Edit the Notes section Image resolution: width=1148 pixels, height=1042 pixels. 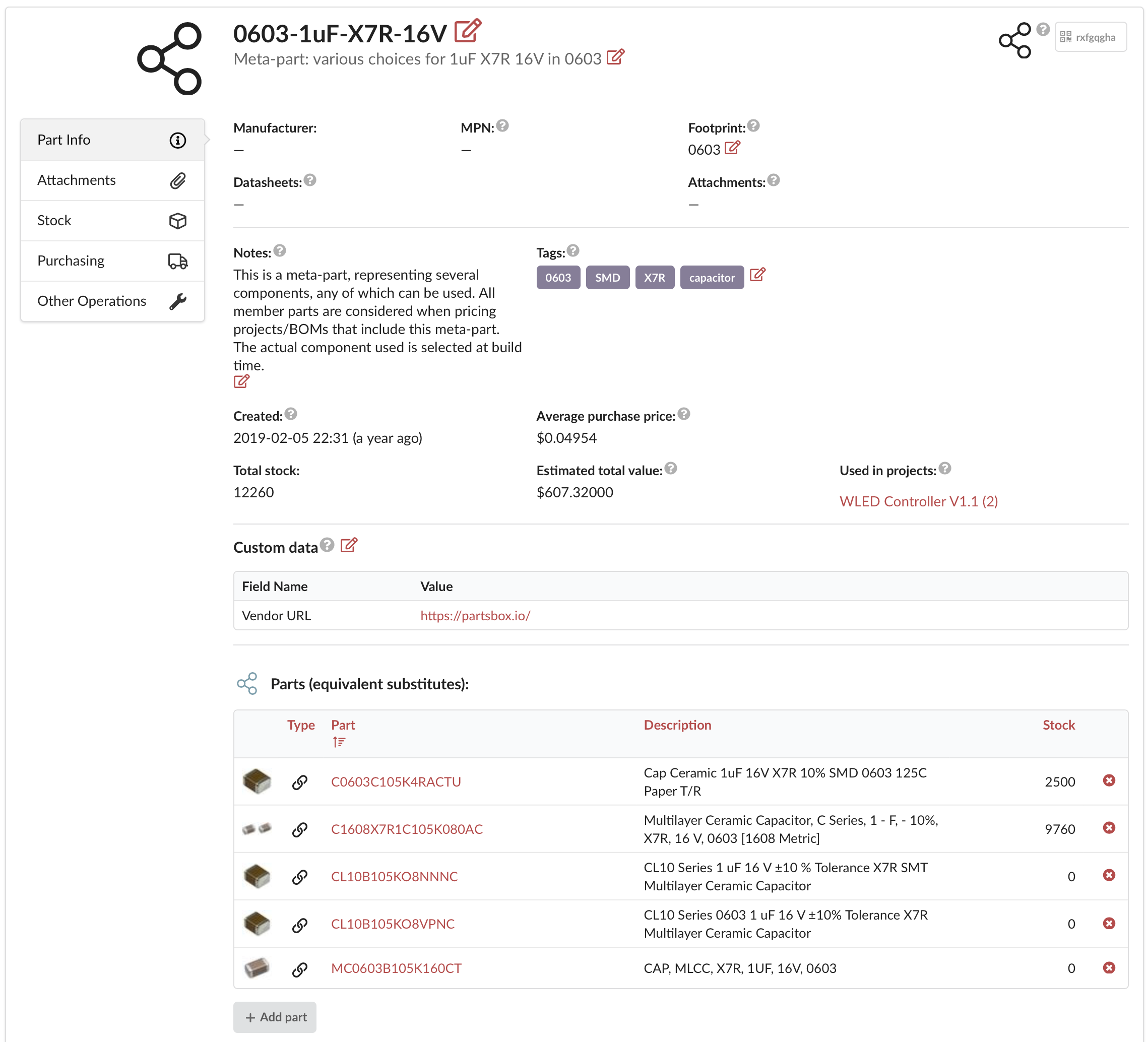tap(241, 381)
